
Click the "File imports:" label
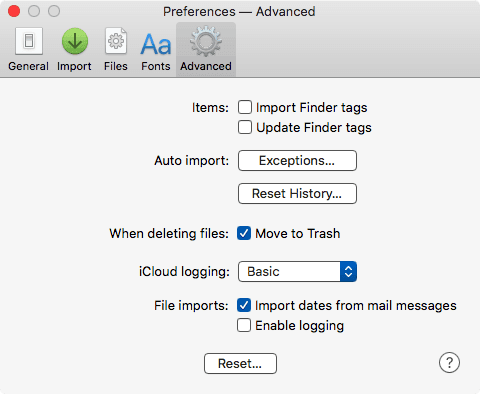[x=191, y=305]
